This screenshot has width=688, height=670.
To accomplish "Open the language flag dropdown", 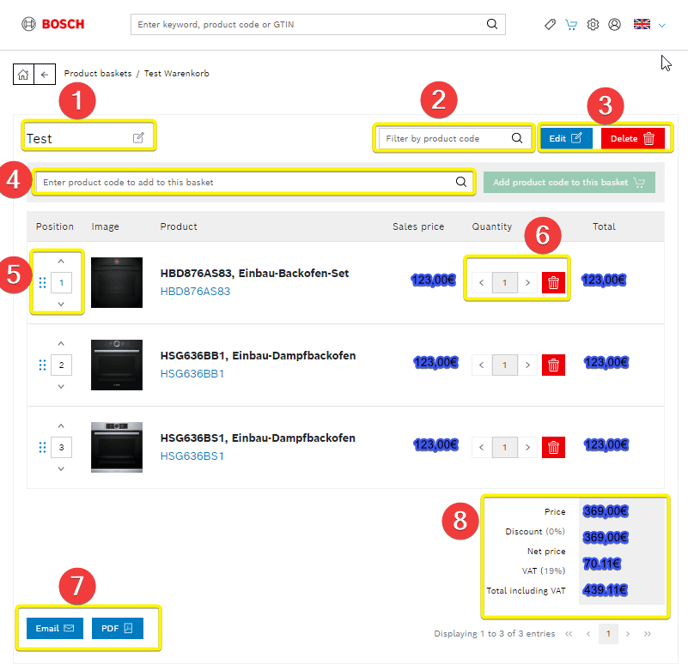I will (650, 25).
